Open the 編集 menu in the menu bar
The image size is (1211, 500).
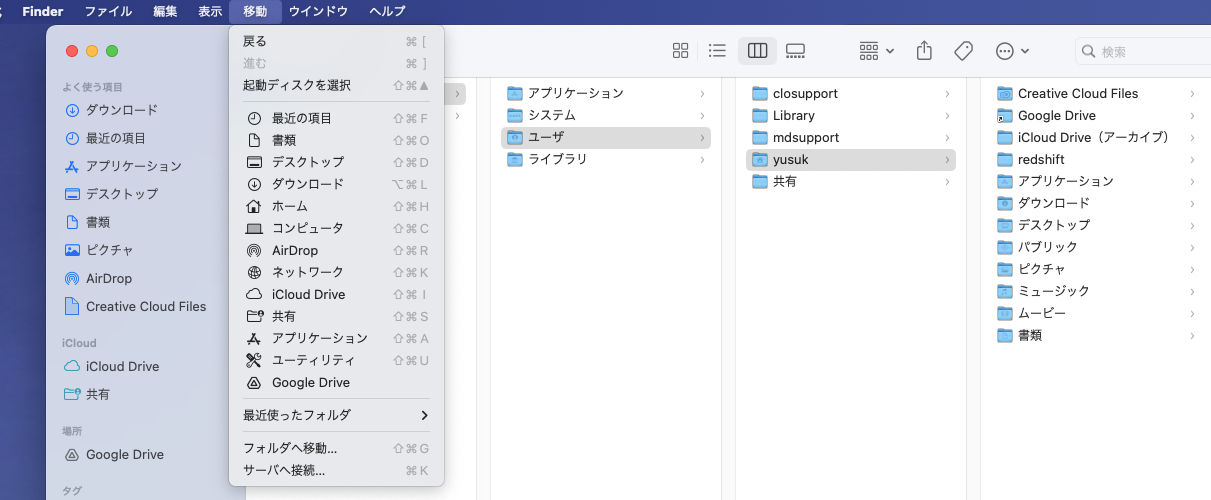[165, 11]
